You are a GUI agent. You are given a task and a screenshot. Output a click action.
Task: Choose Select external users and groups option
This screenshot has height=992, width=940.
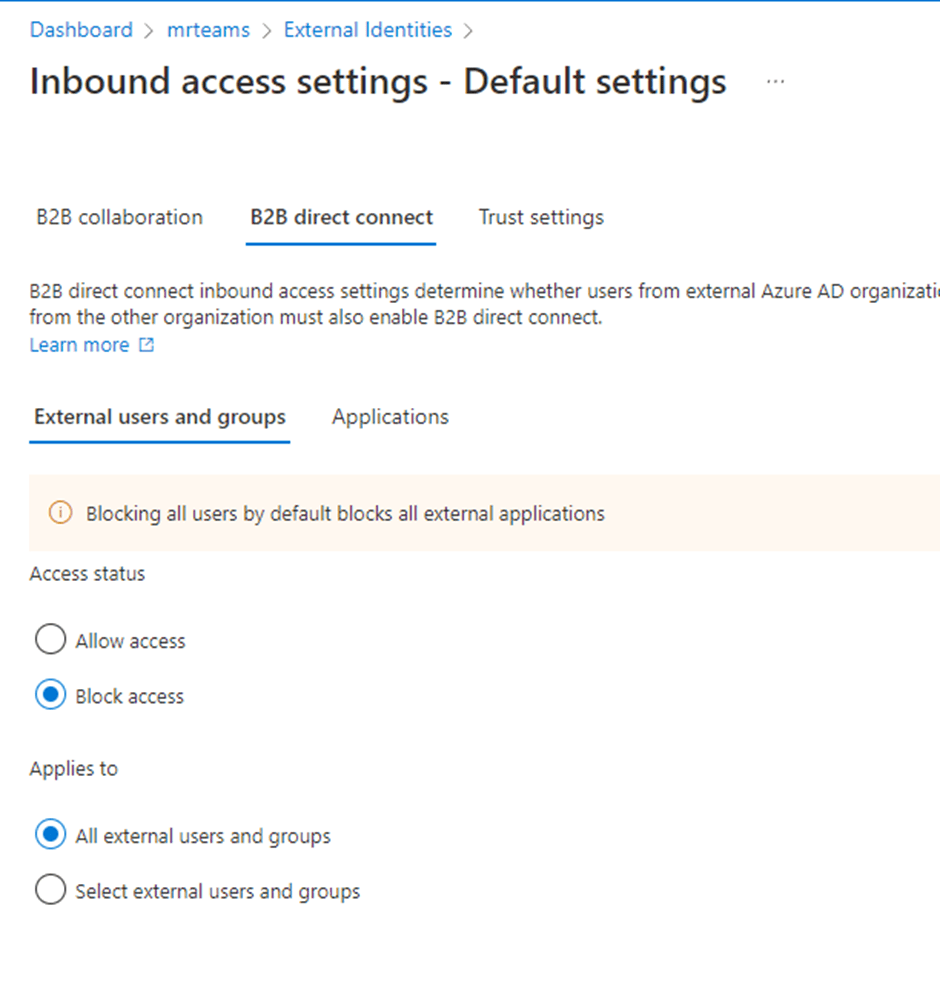pos(50,890)
